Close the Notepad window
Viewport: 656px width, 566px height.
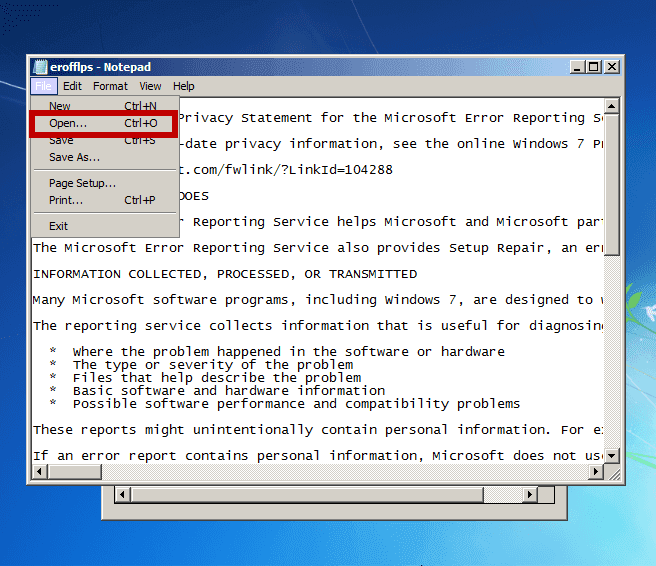pos(612,67)
